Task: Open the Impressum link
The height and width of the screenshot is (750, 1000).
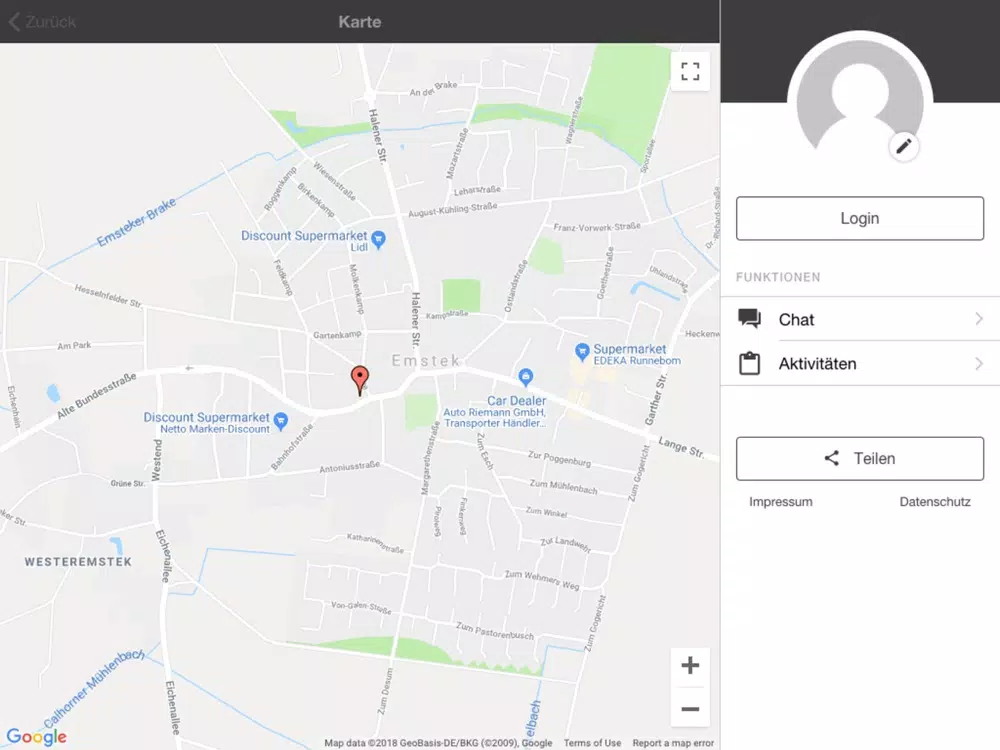Action: pyautogui.click(x=781, y=502)
